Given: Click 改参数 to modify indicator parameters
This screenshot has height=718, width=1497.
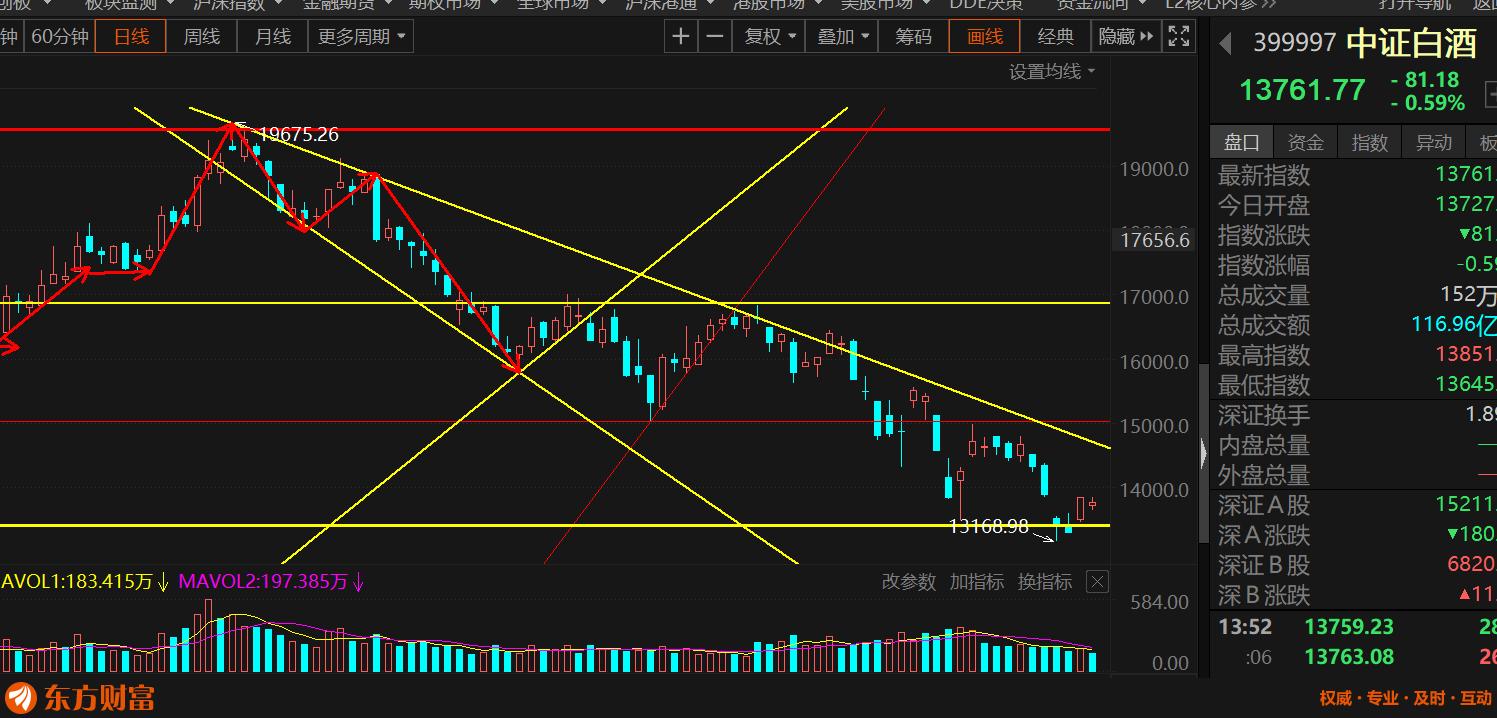Looking at the screenshot, I should [x=908, y=582].
